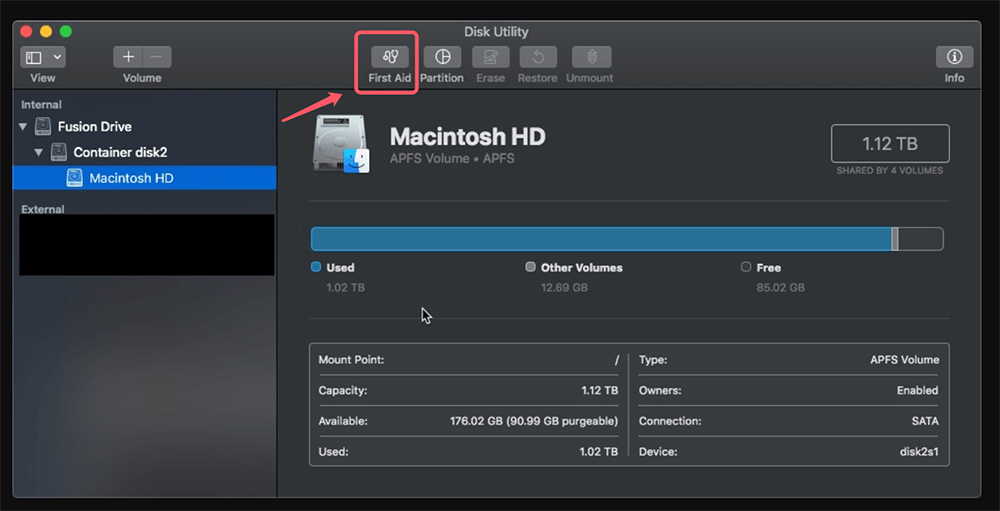Click the Macintosh HD disk icon

pos(341,144)
